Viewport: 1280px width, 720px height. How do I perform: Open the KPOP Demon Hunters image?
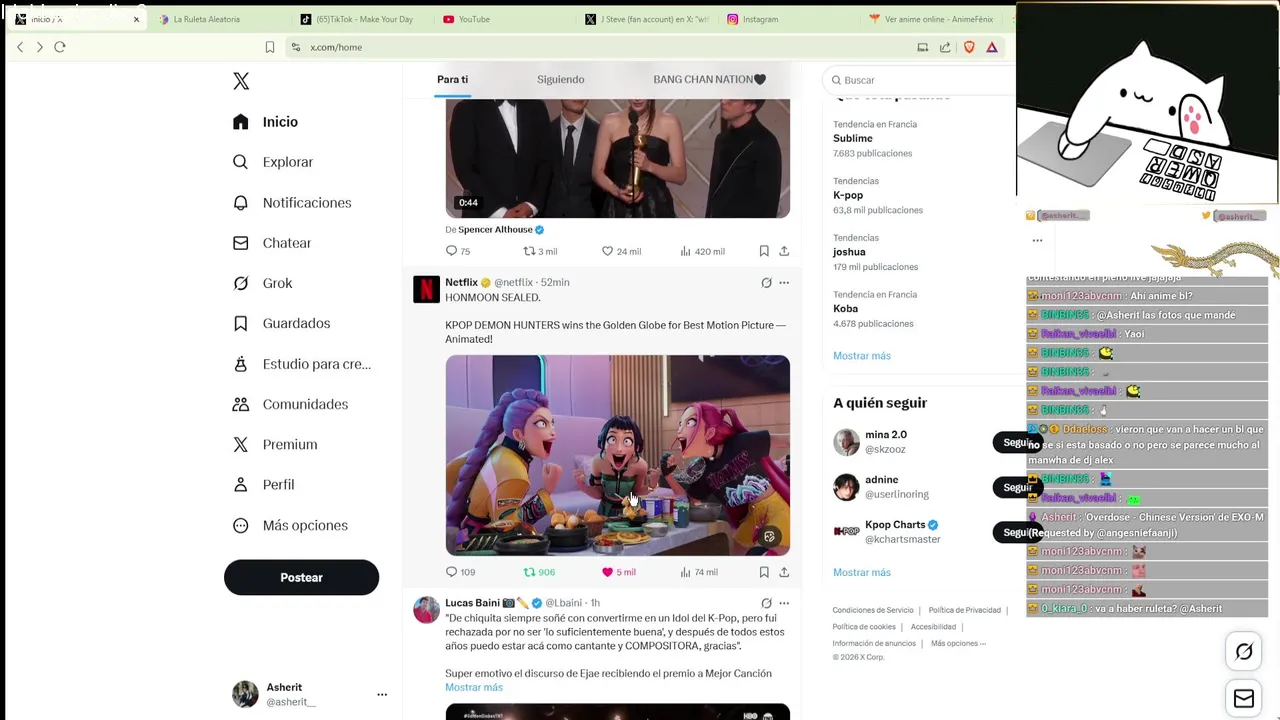point(617,455)
